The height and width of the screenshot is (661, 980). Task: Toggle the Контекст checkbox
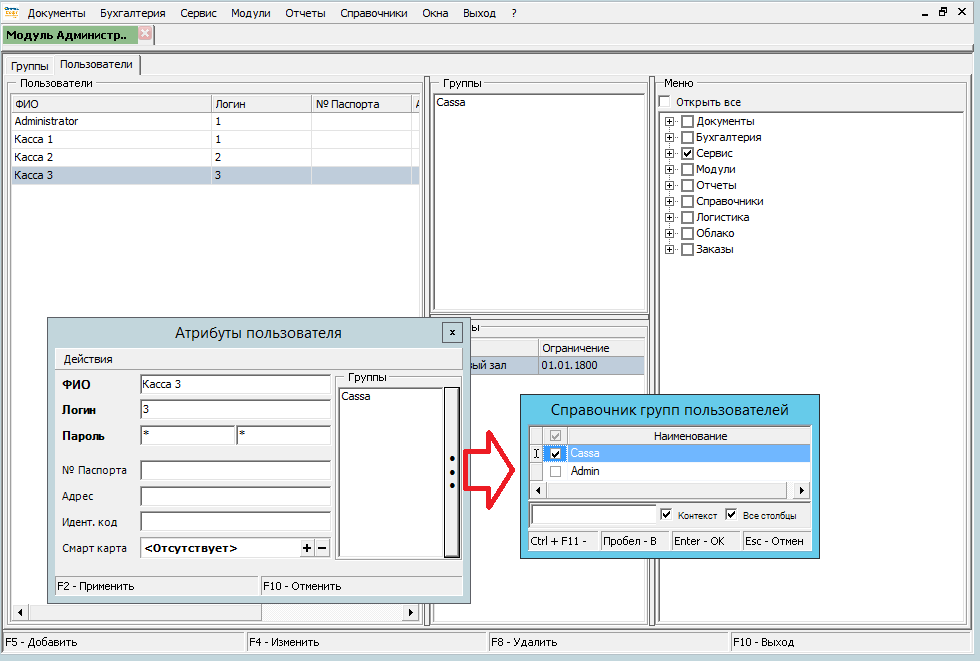point(667,514)
